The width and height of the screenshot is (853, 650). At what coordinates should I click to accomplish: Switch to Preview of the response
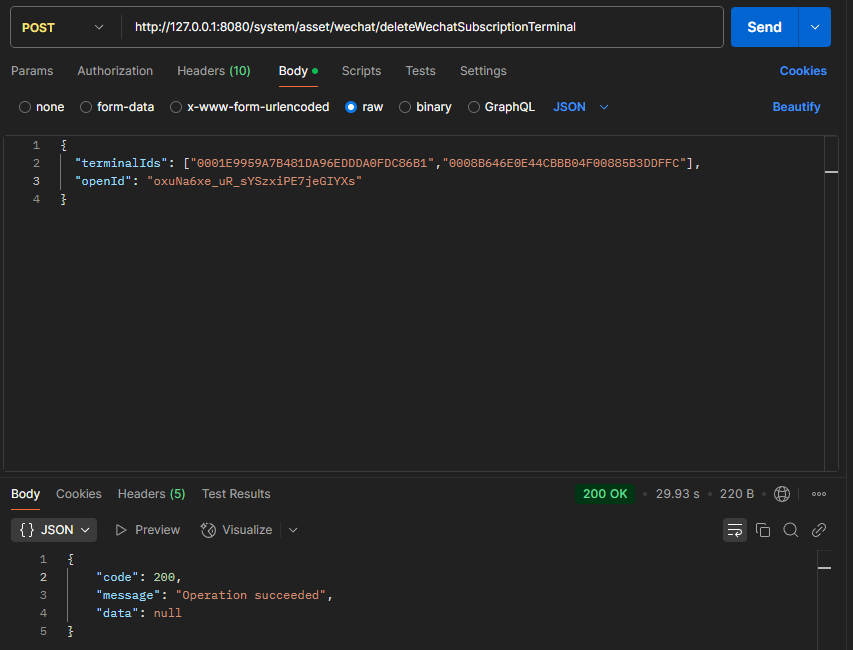click(x=148, y=530)
